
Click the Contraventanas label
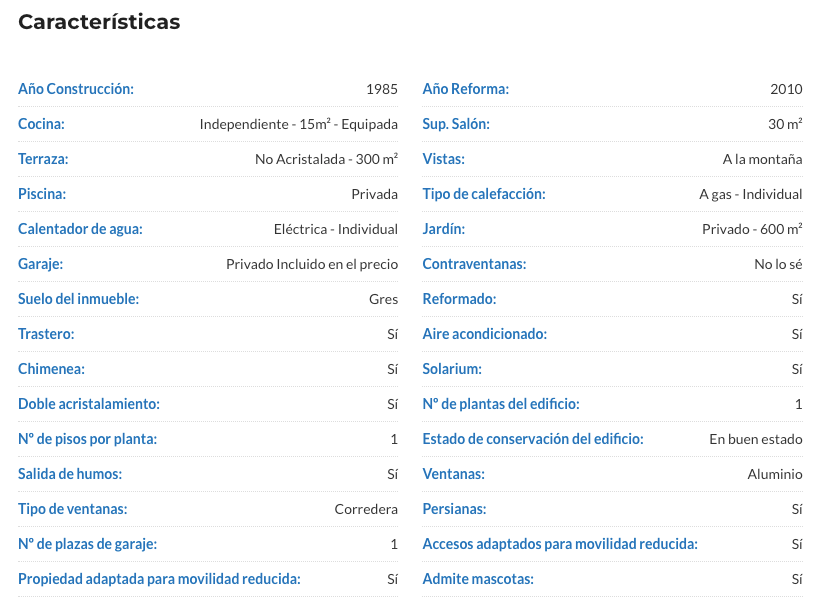(474, 264)
